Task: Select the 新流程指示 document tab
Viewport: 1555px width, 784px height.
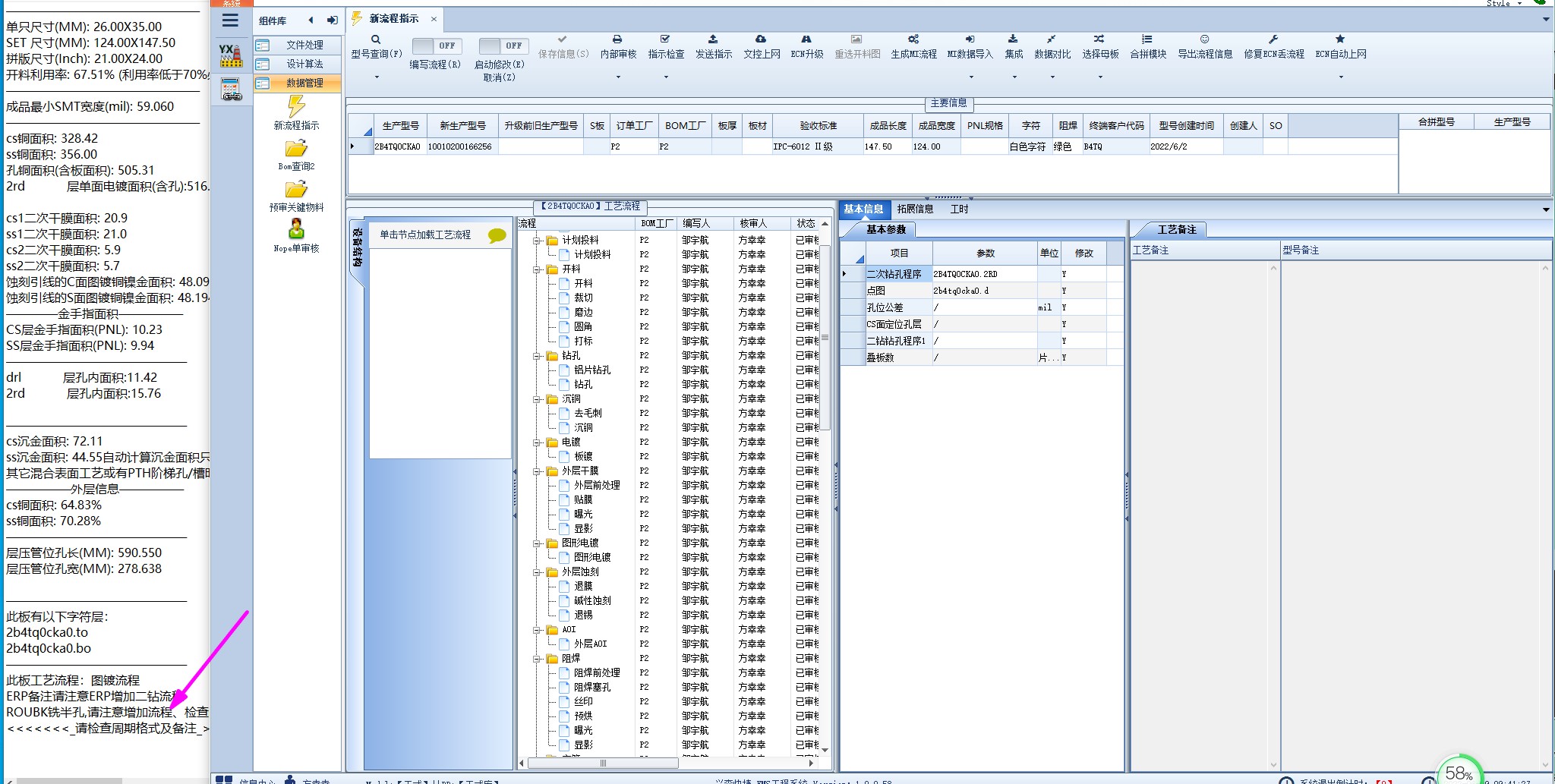Action: (x=393, y=18)
